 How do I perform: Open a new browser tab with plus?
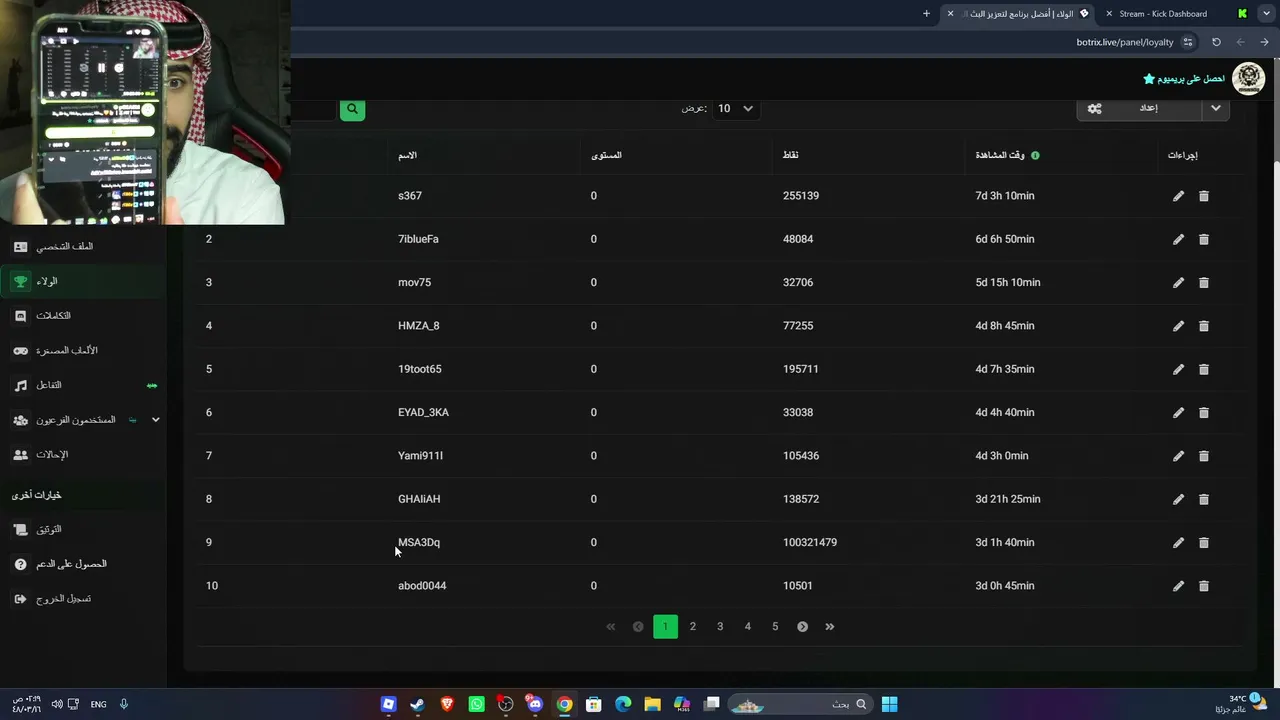click(x=926, y=14)
